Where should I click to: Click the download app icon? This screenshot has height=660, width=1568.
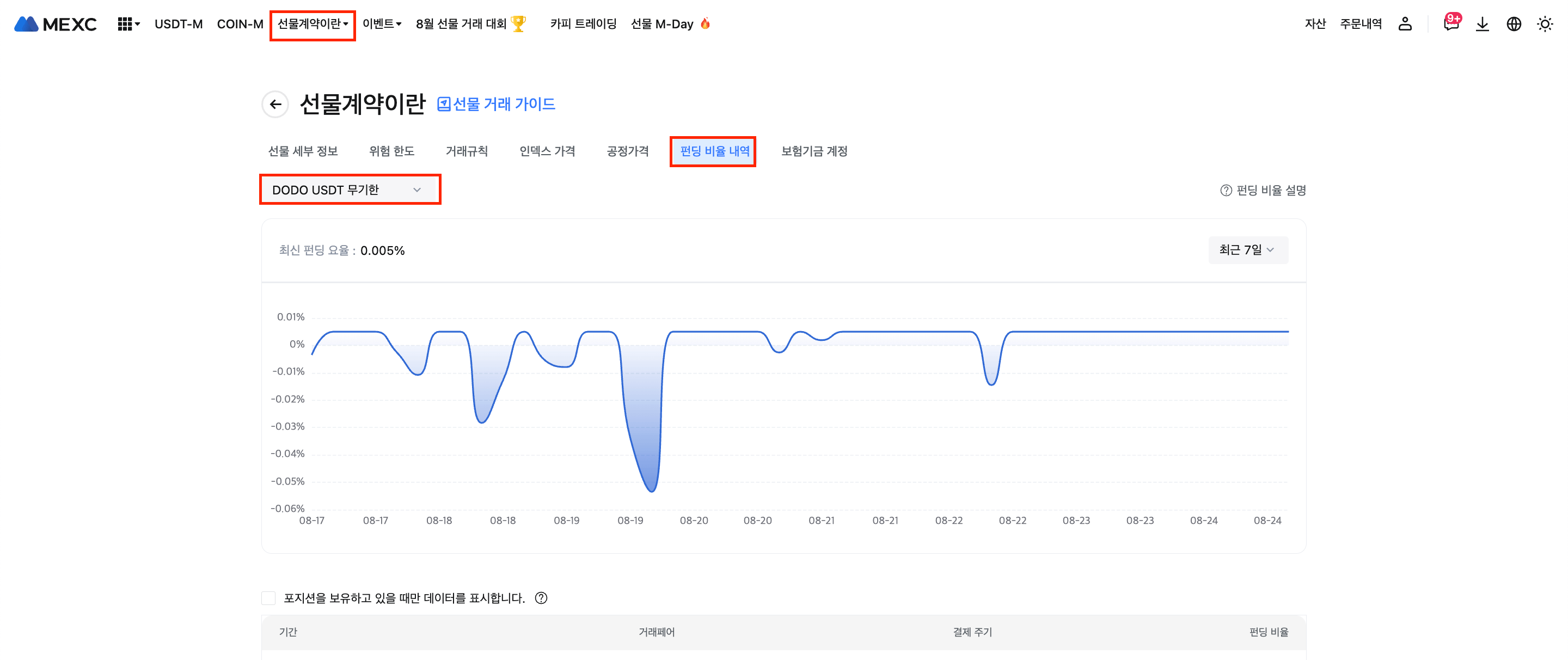pos(1482,25)
